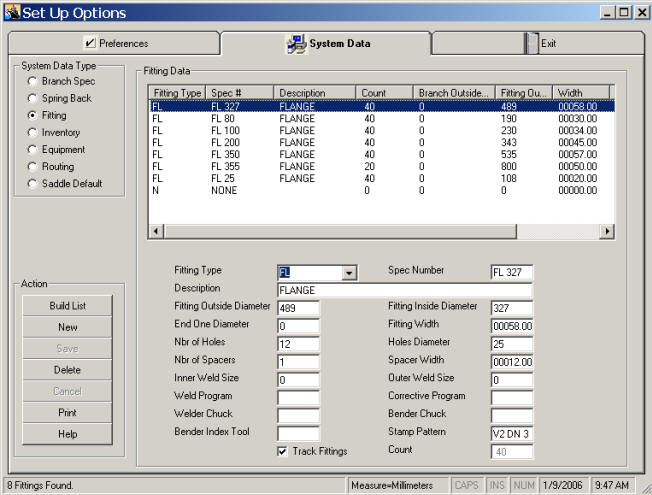Screen dimensions: 652x495
Task: Click the Stamp Pattern field
Action: [512, 434]
